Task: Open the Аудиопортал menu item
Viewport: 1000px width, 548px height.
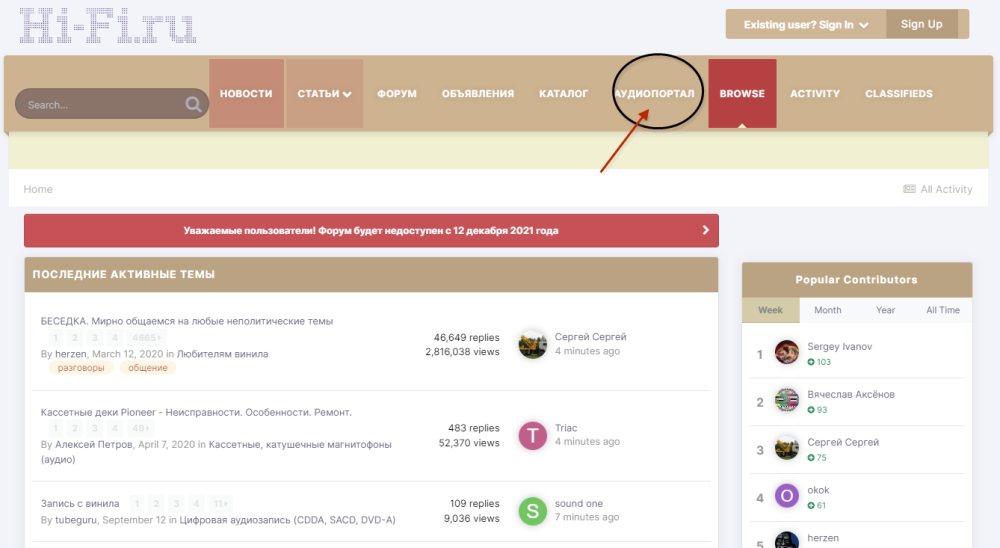Action: tap(655, 94)
